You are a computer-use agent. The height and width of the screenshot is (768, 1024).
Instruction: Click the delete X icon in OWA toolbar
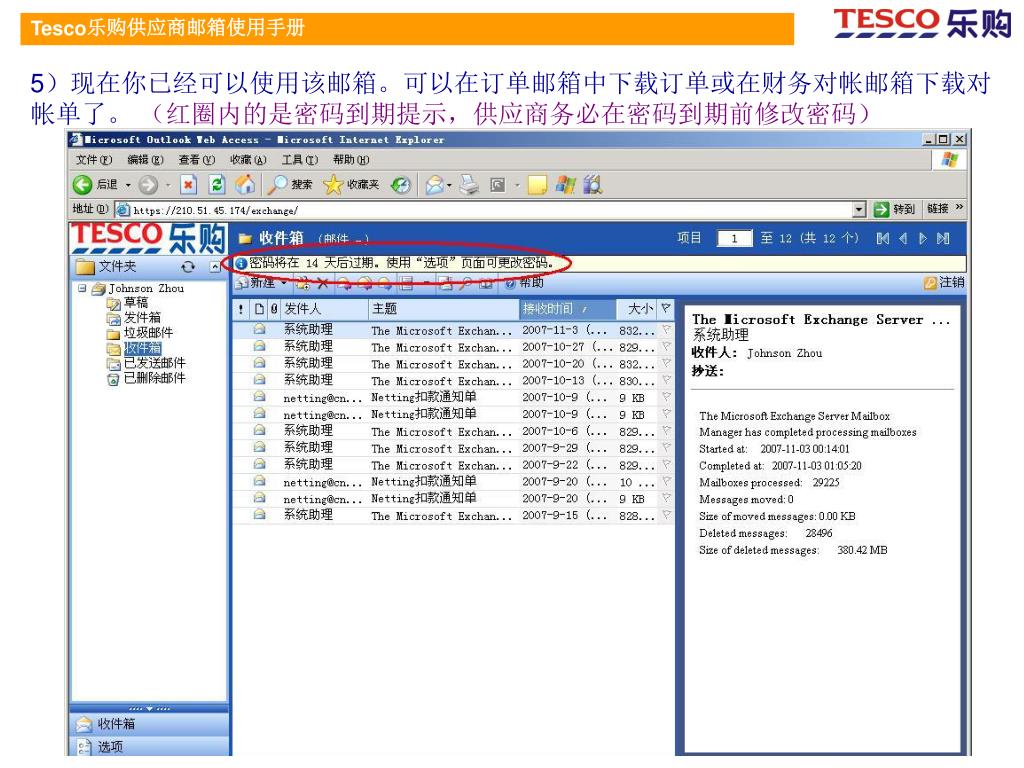pyautogui.click(x=323, y=283)
